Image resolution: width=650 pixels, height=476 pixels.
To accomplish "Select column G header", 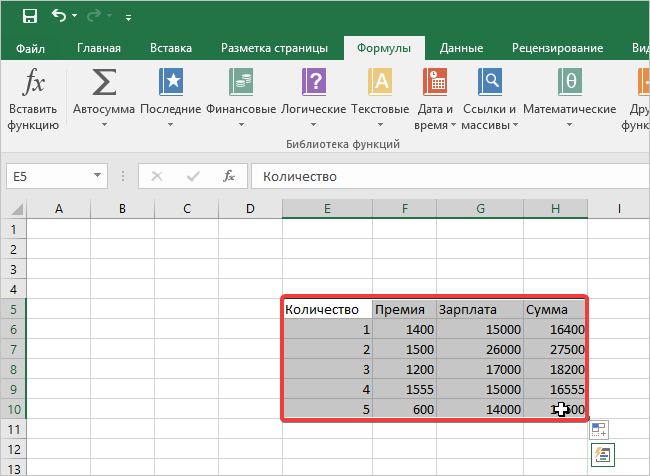I will 480,208.
